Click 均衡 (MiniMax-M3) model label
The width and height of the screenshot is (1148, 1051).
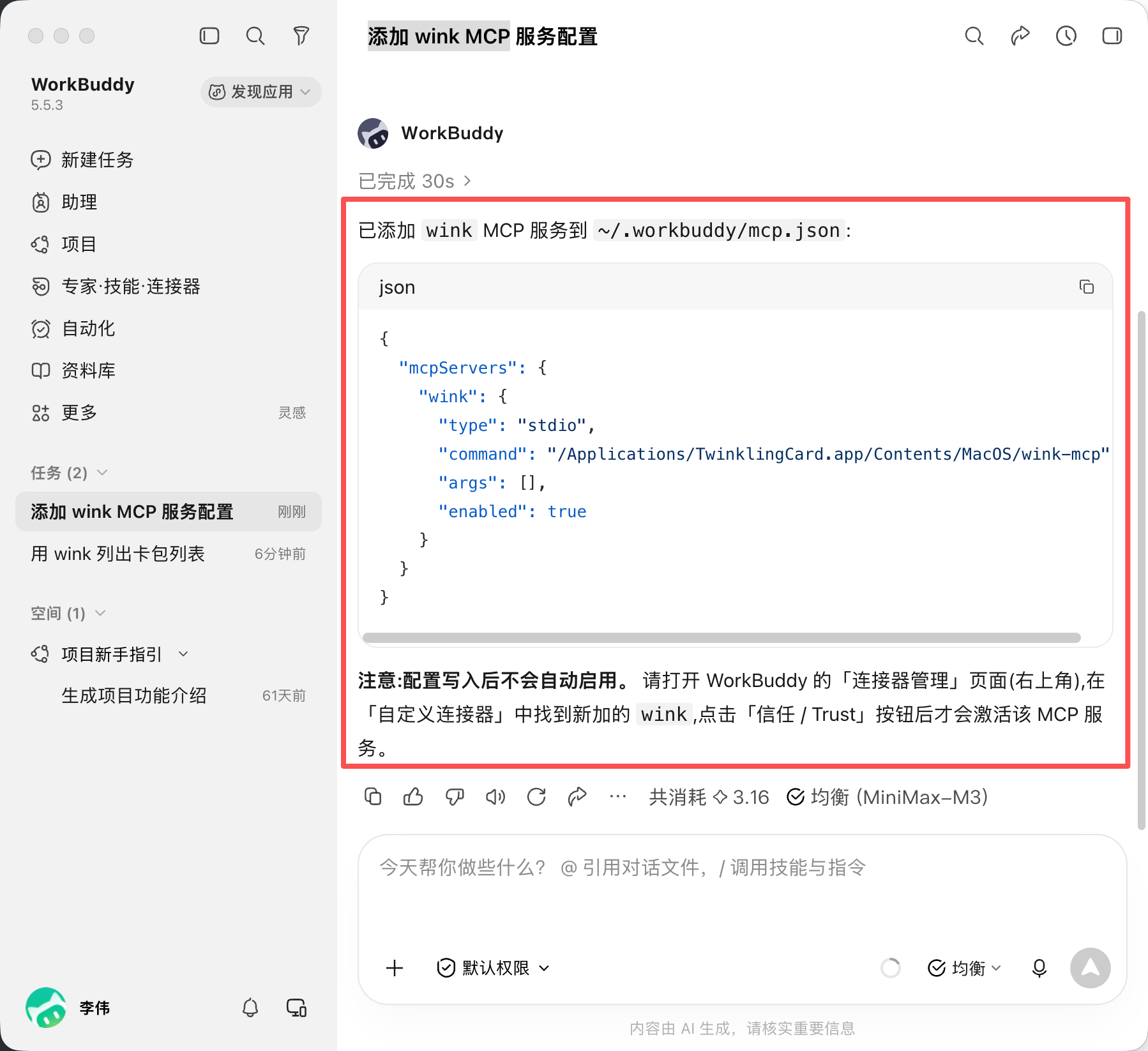click(887, 797)
